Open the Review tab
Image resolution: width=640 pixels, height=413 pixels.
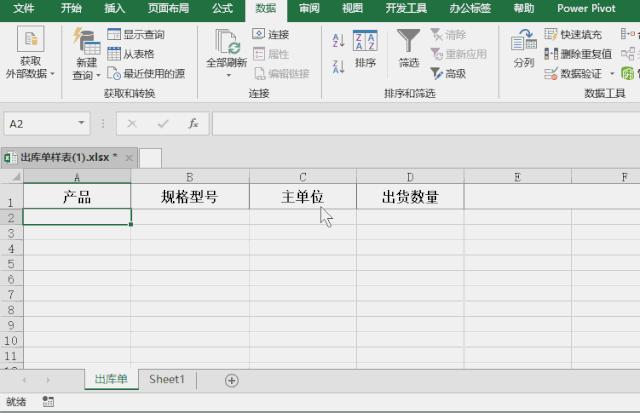(x=309, y=8)
